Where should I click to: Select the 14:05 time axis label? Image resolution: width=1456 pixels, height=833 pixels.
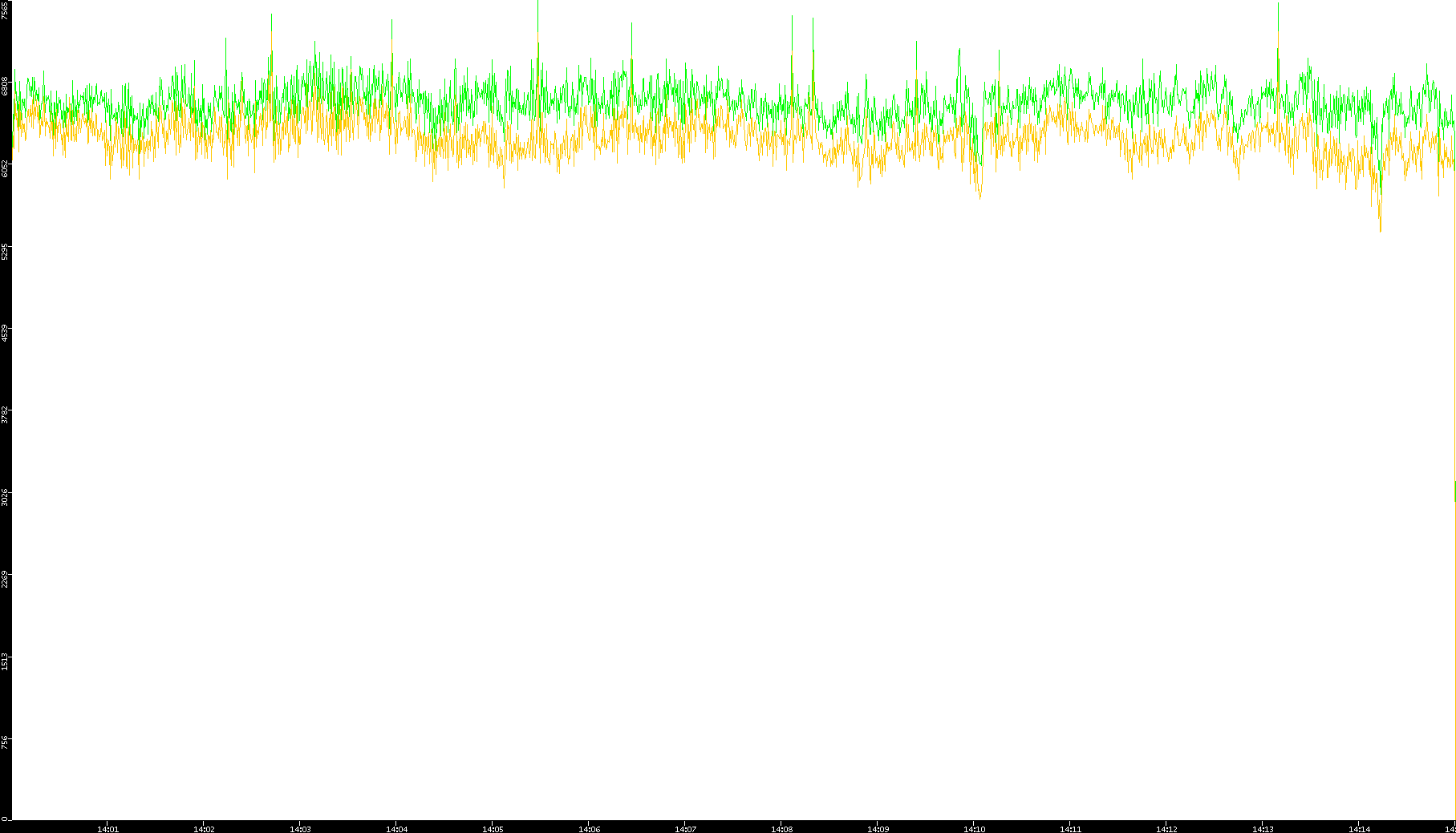coord(493,829)
